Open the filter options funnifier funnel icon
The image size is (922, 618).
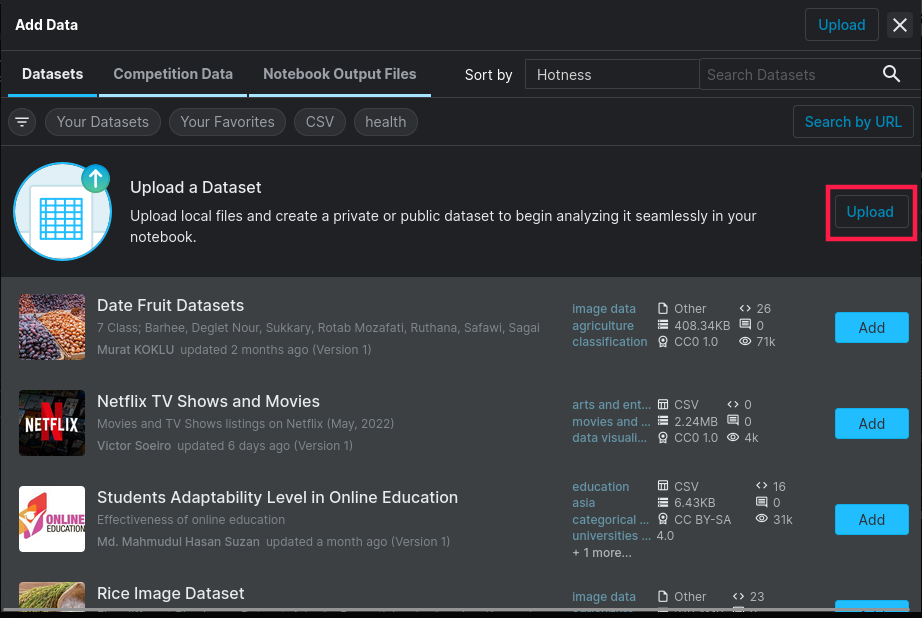tap(22, 121)
